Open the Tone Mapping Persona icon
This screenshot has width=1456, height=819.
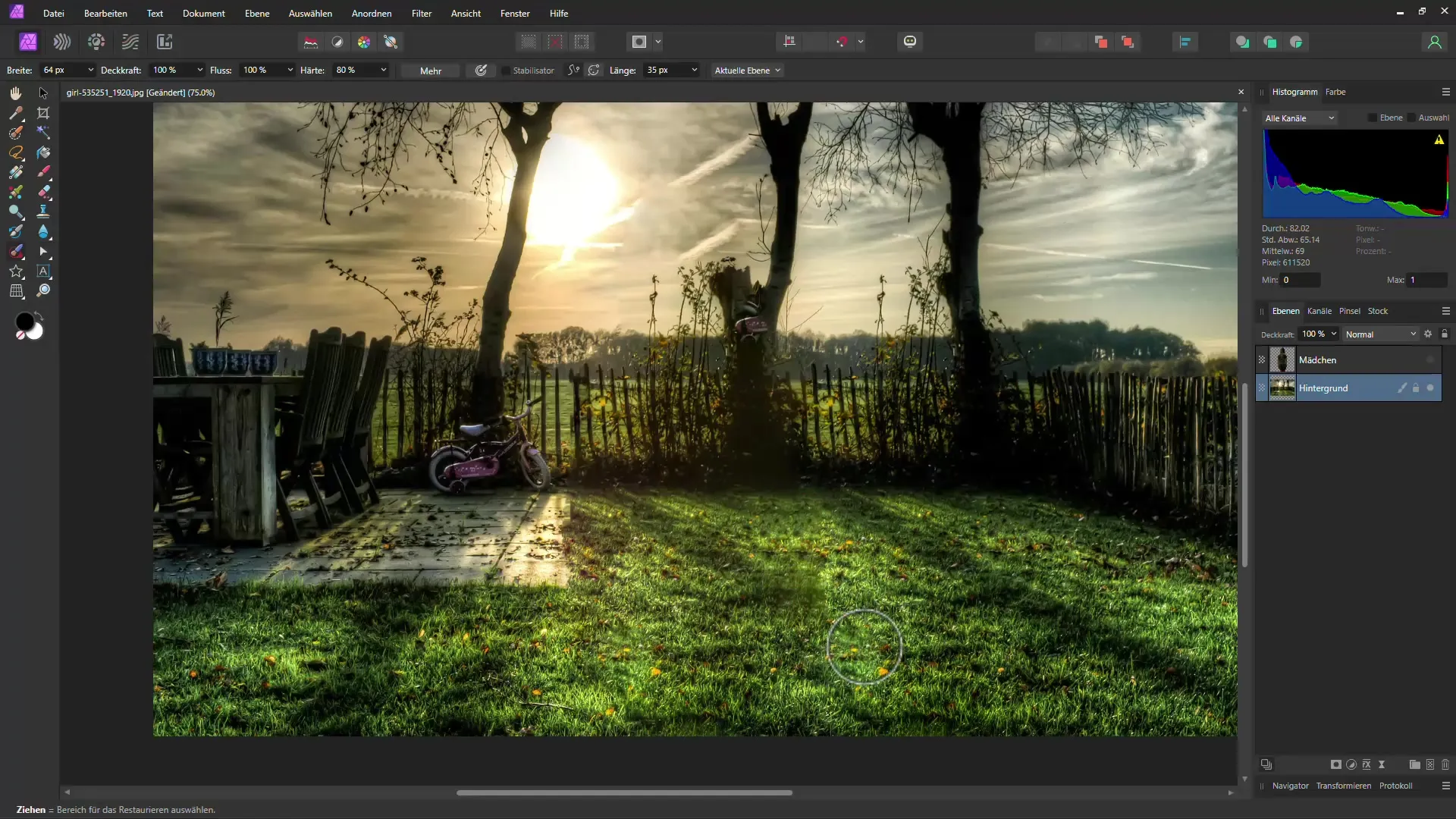(x=130, y=42)
